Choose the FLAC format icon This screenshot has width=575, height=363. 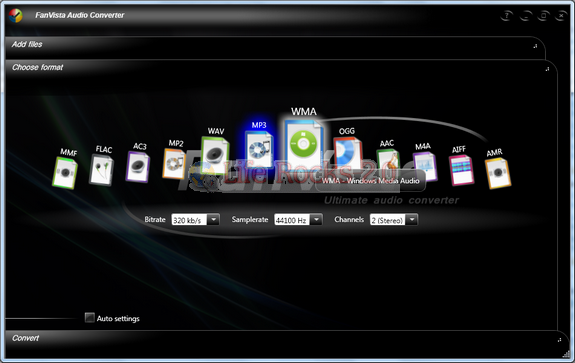coord(101,170)
